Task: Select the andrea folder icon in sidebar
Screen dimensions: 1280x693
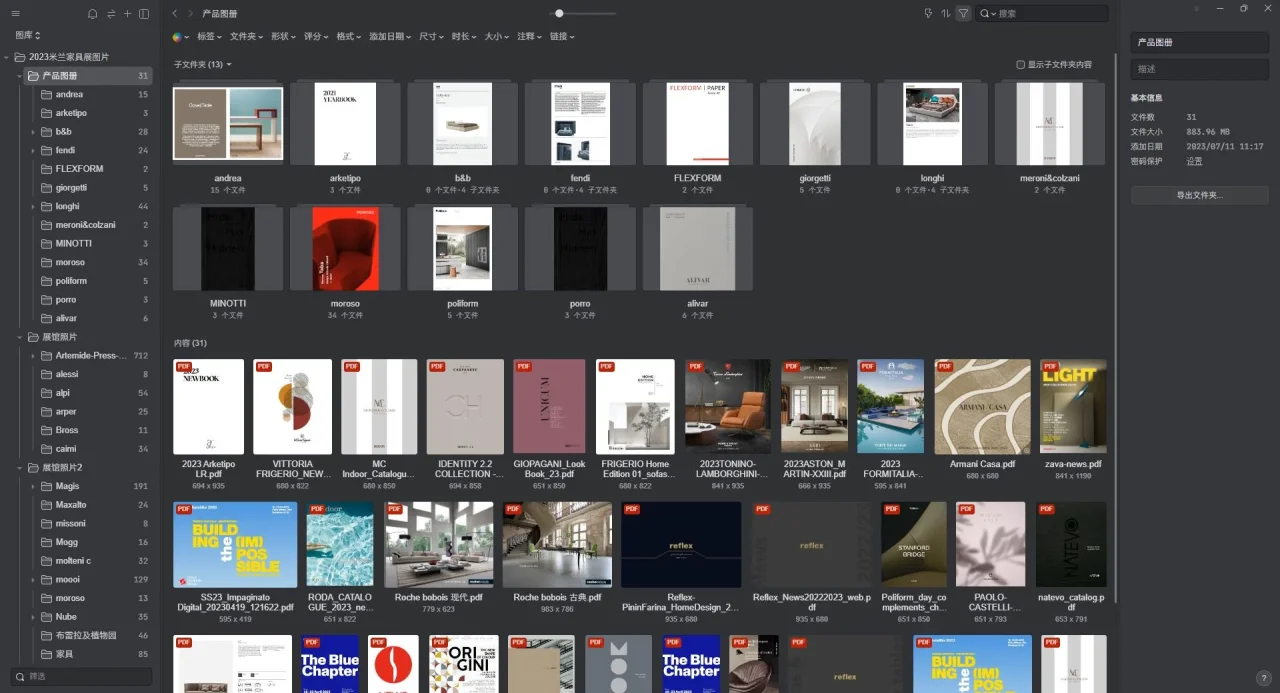Action: point(47,94)
